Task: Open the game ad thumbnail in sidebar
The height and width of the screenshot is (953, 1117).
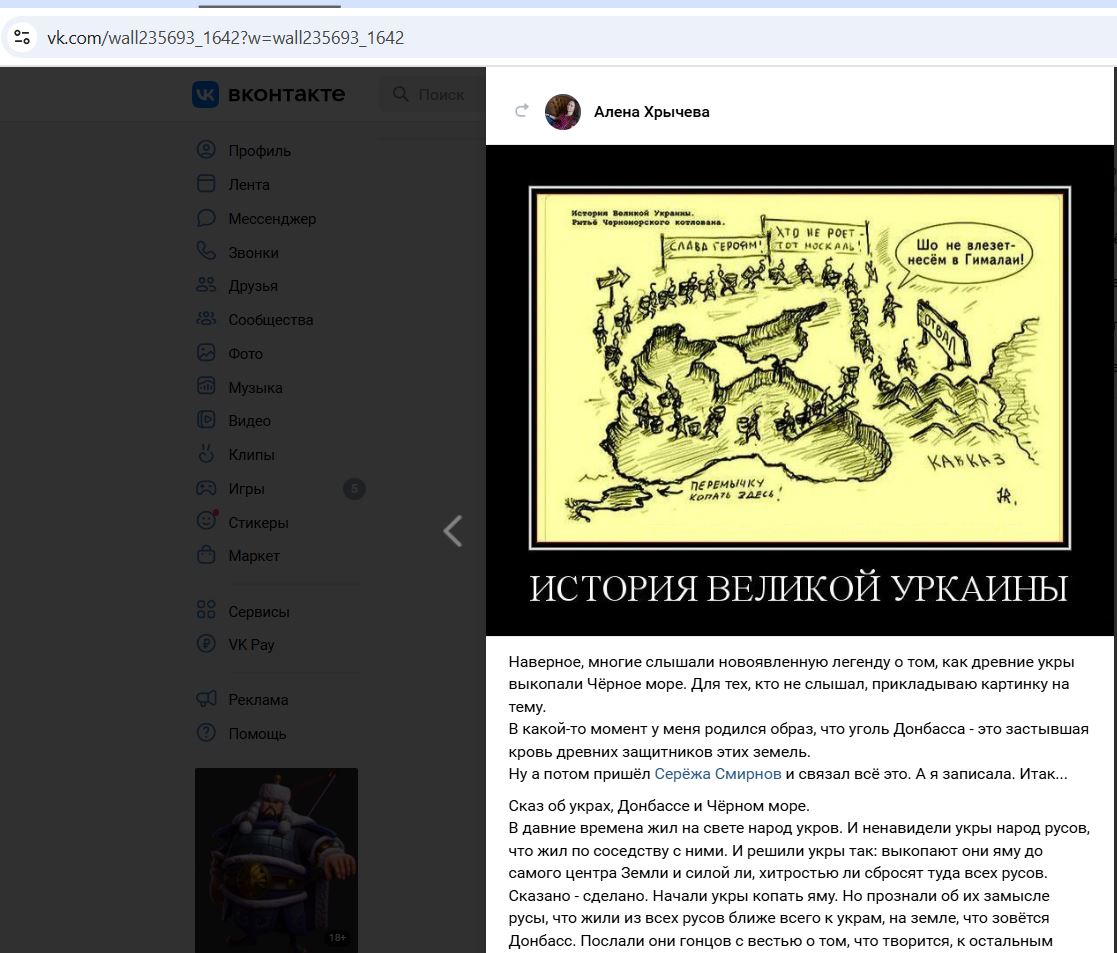Action: (276, 860)
